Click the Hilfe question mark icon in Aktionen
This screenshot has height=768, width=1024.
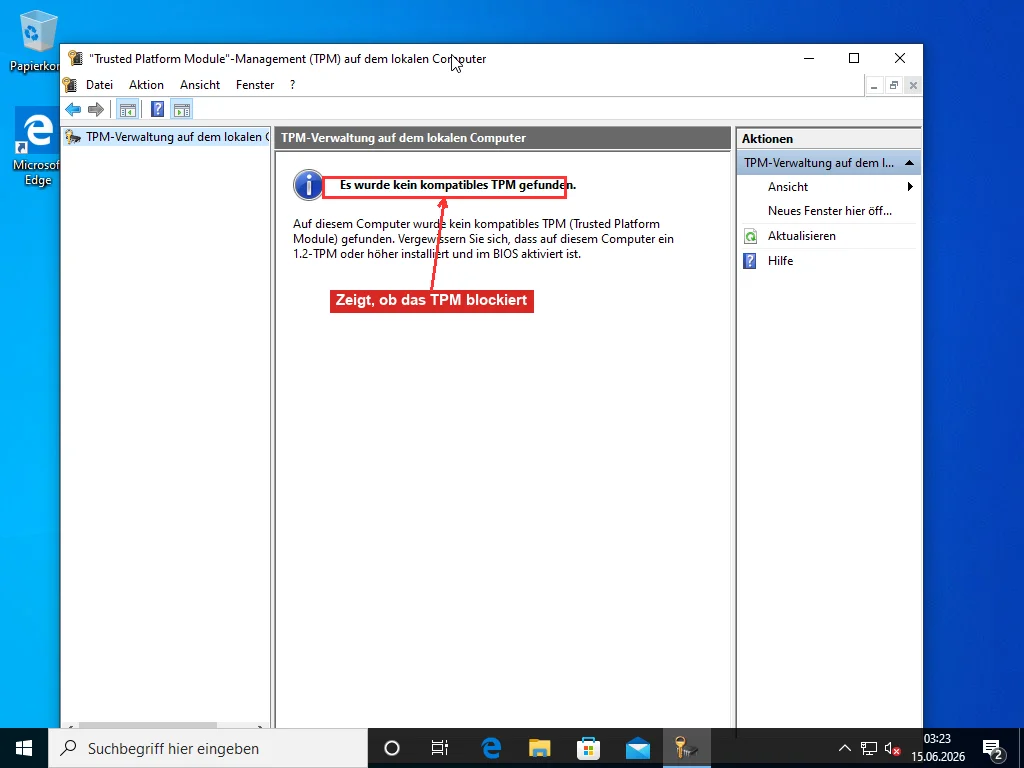click(750, 261)
